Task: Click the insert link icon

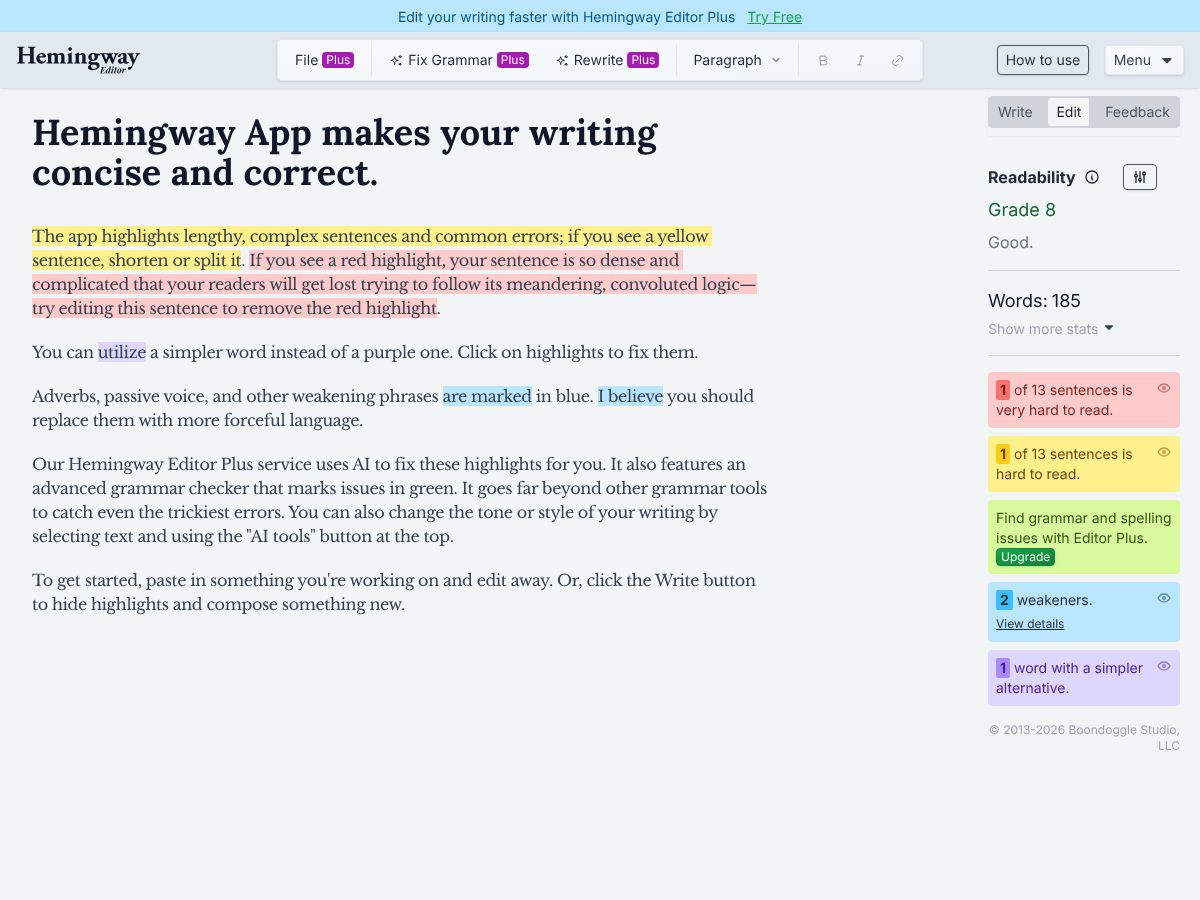Action: pos(897,60)
